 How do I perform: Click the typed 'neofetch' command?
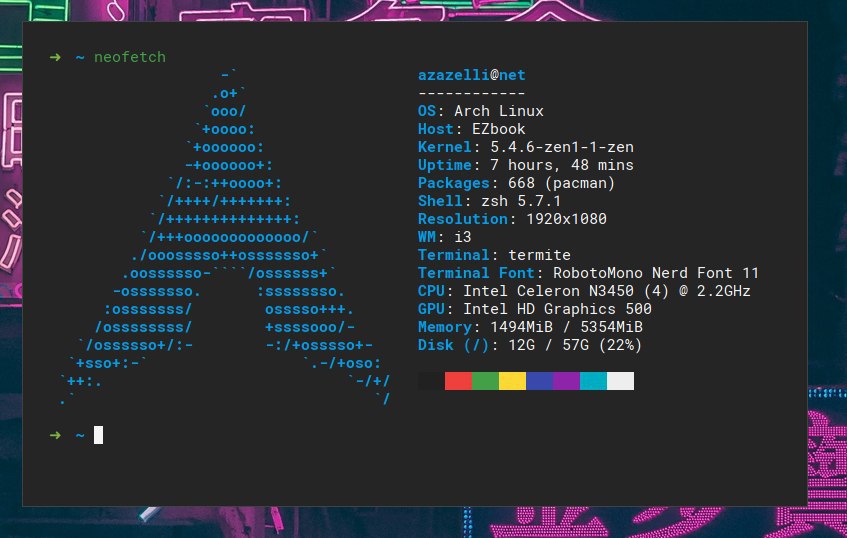(130, 57)
